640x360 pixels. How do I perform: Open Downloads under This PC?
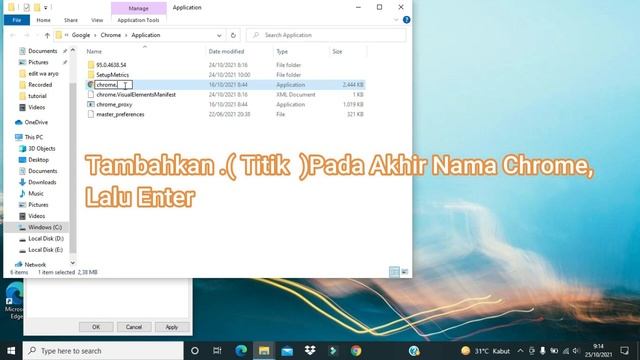(42, 182)
